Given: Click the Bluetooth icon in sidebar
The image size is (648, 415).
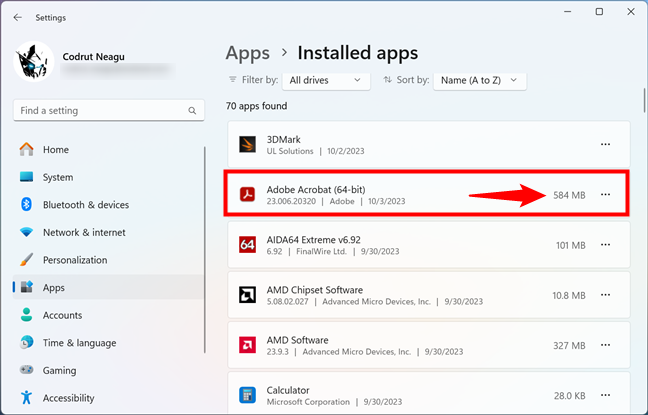Looking at the screenshot, I should click(26, 204).
